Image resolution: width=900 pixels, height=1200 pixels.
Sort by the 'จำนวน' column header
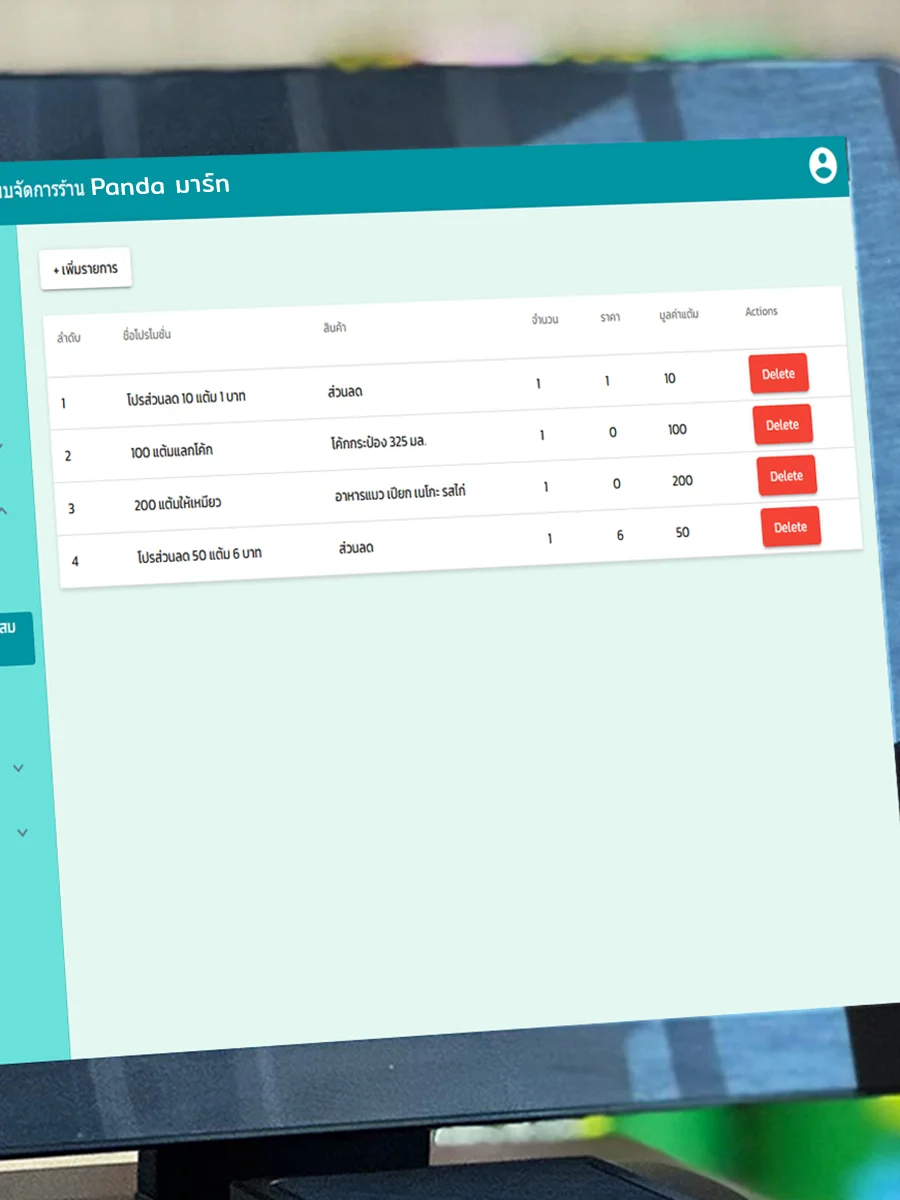[545, 320]
